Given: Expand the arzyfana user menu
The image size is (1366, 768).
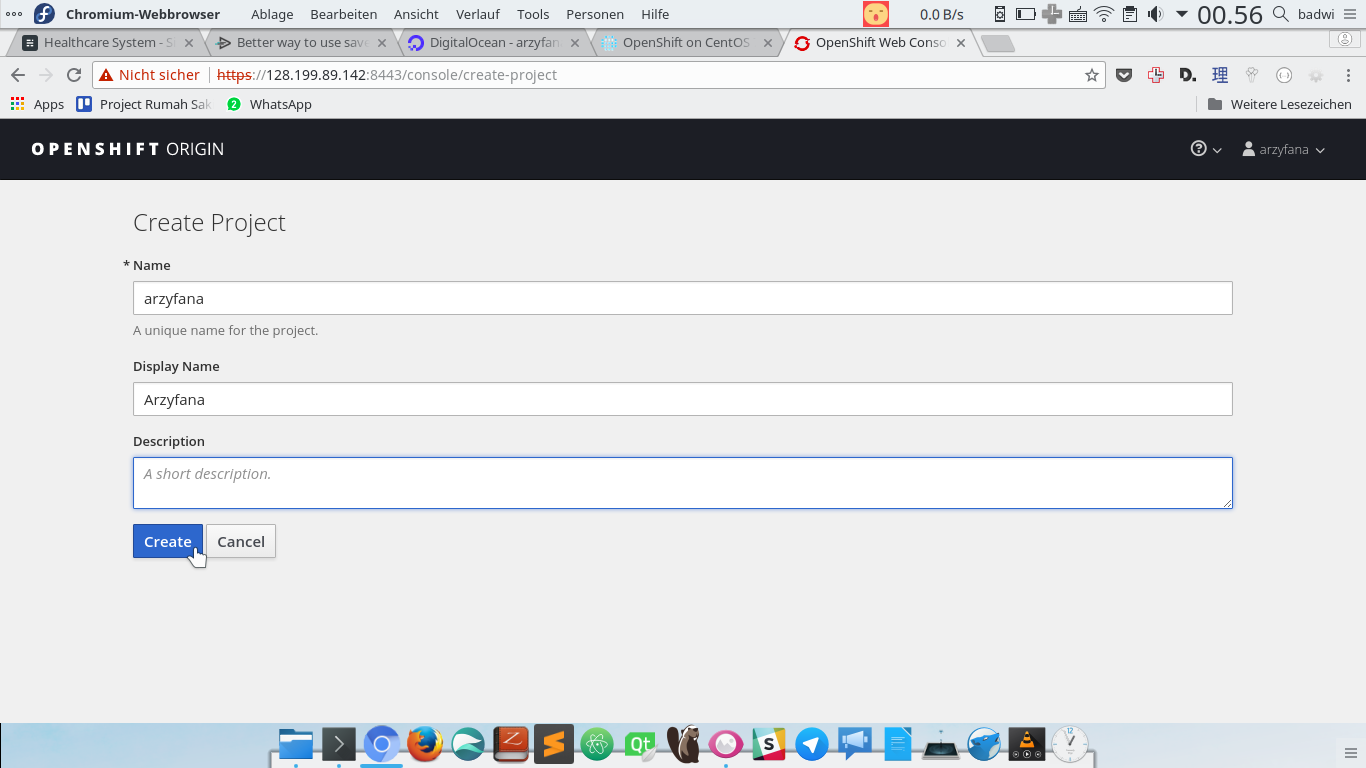Looking at the screenshot, I should coord(1283,149).
